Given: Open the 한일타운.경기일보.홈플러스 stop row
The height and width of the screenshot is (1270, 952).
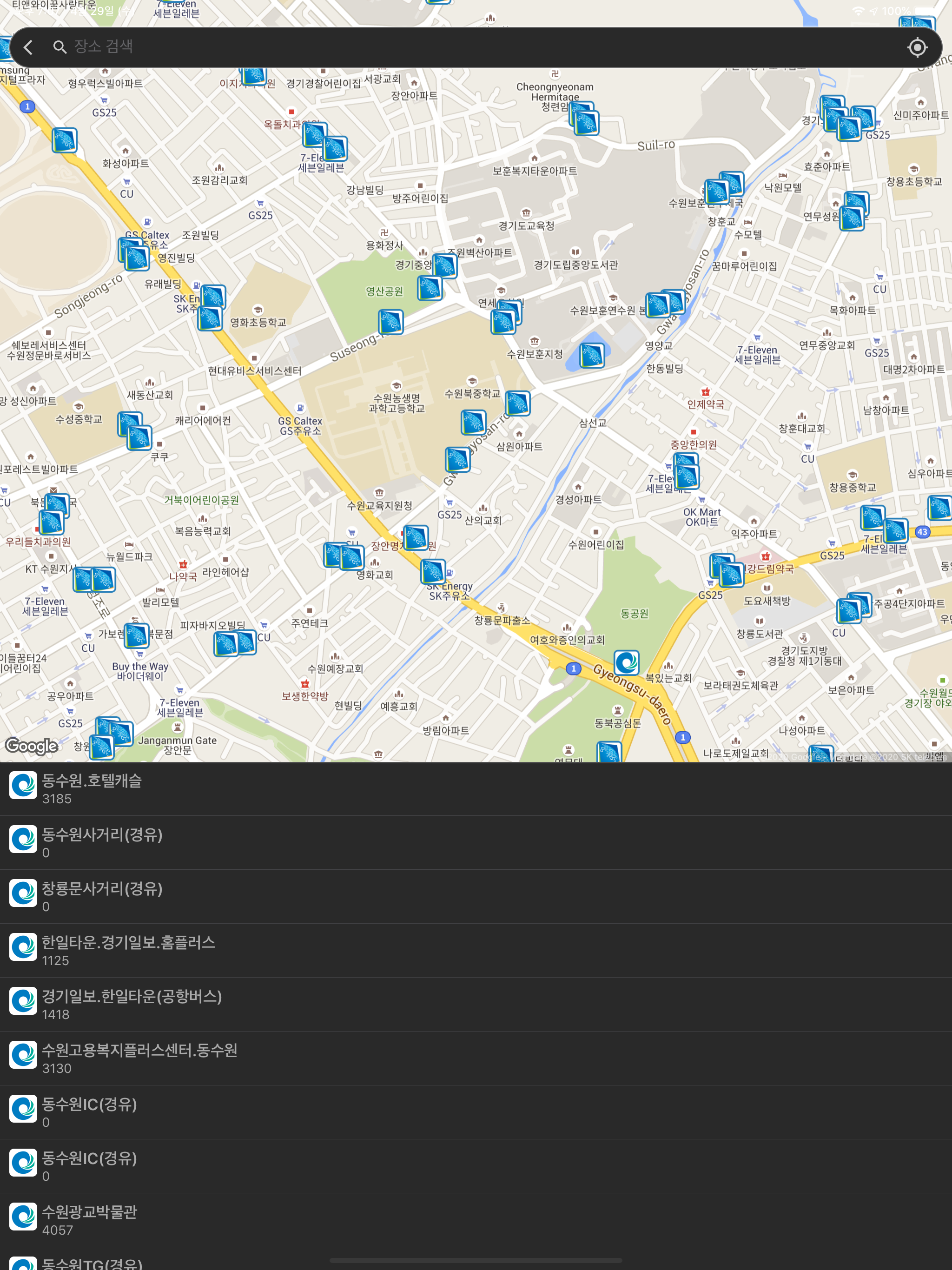Looking at the screenshot, I should pos(476,951).
